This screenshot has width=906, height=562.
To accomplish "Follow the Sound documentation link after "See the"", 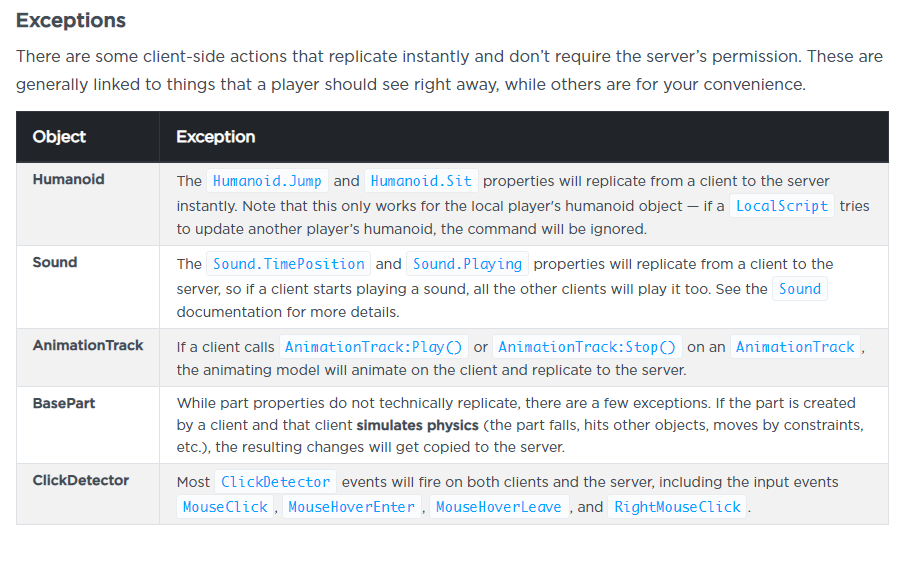I will 800,289.
